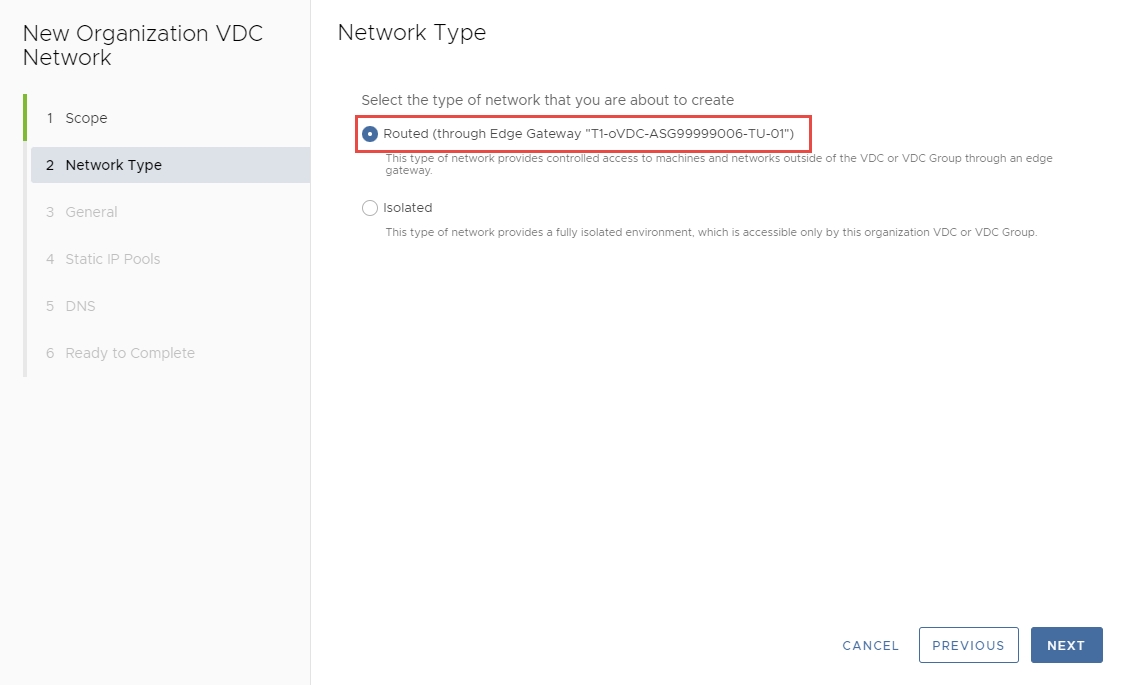This screenshot has width=1145, height=685.
Task: Click the New Organization VDC Network title
Action: [x=142, y=45]
